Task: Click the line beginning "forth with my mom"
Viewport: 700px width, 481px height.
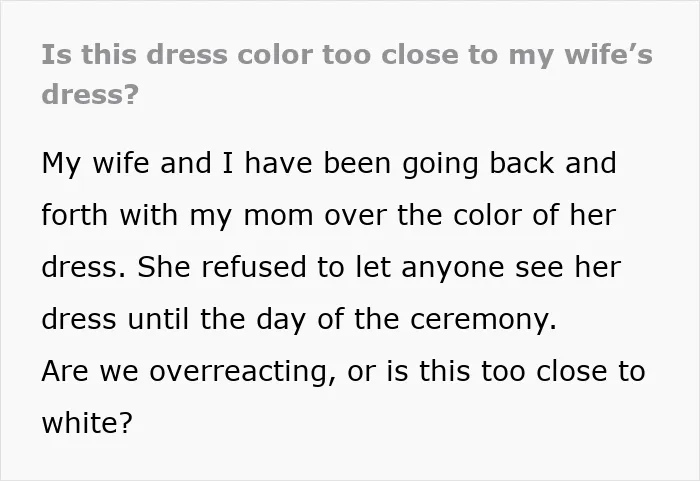Action: coord(329,215)
